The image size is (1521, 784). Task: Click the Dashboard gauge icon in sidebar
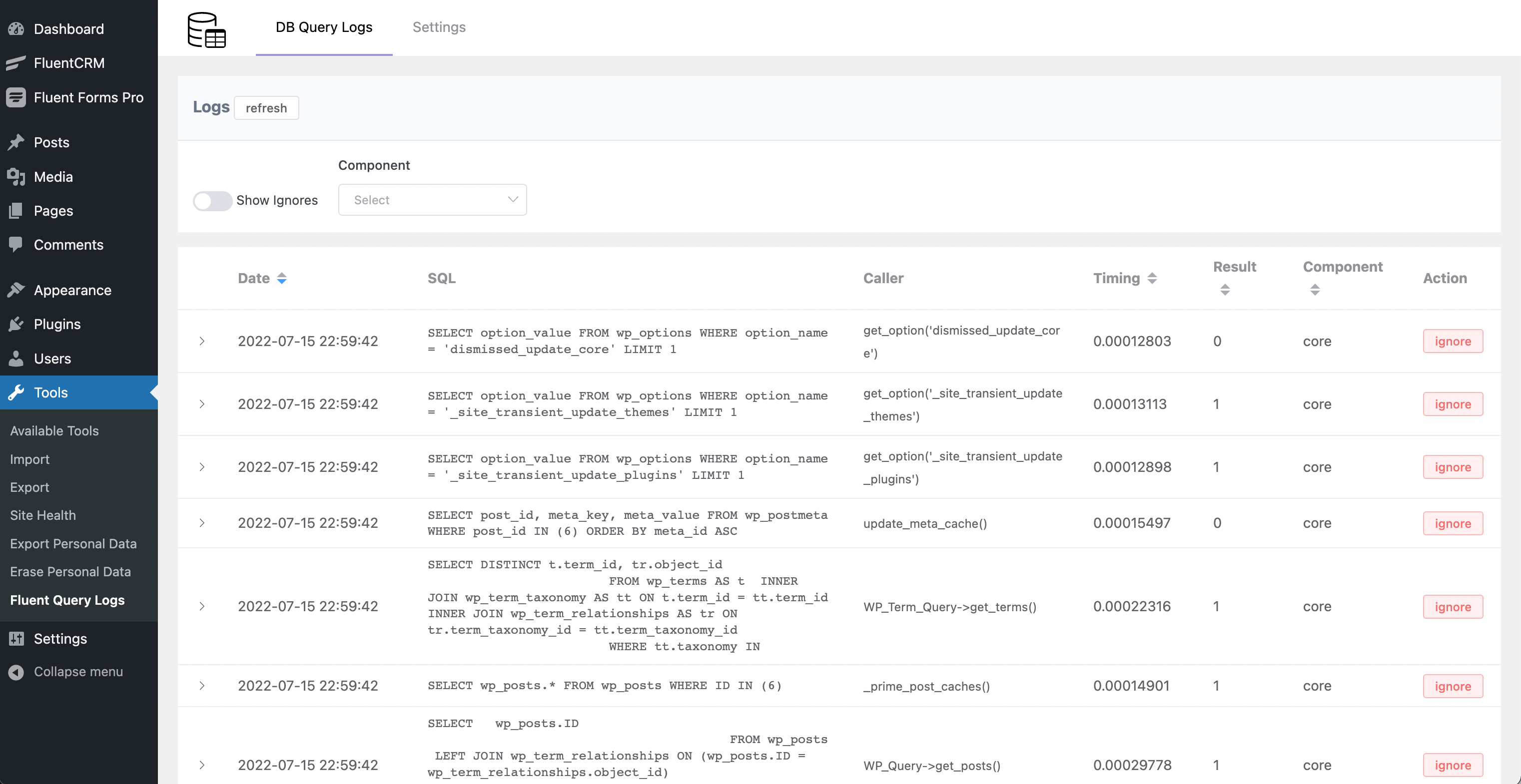16,28
